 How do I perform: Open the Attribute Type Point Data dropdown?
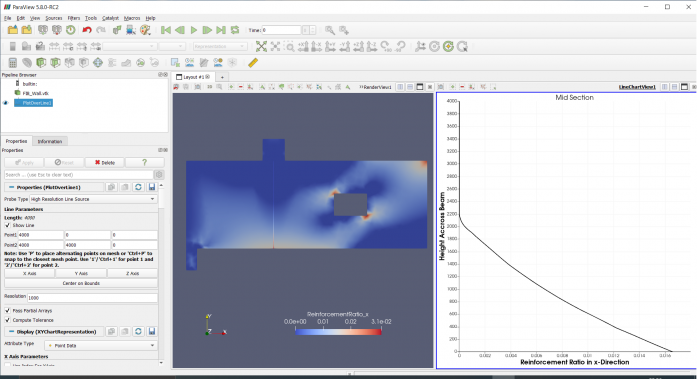100,345
